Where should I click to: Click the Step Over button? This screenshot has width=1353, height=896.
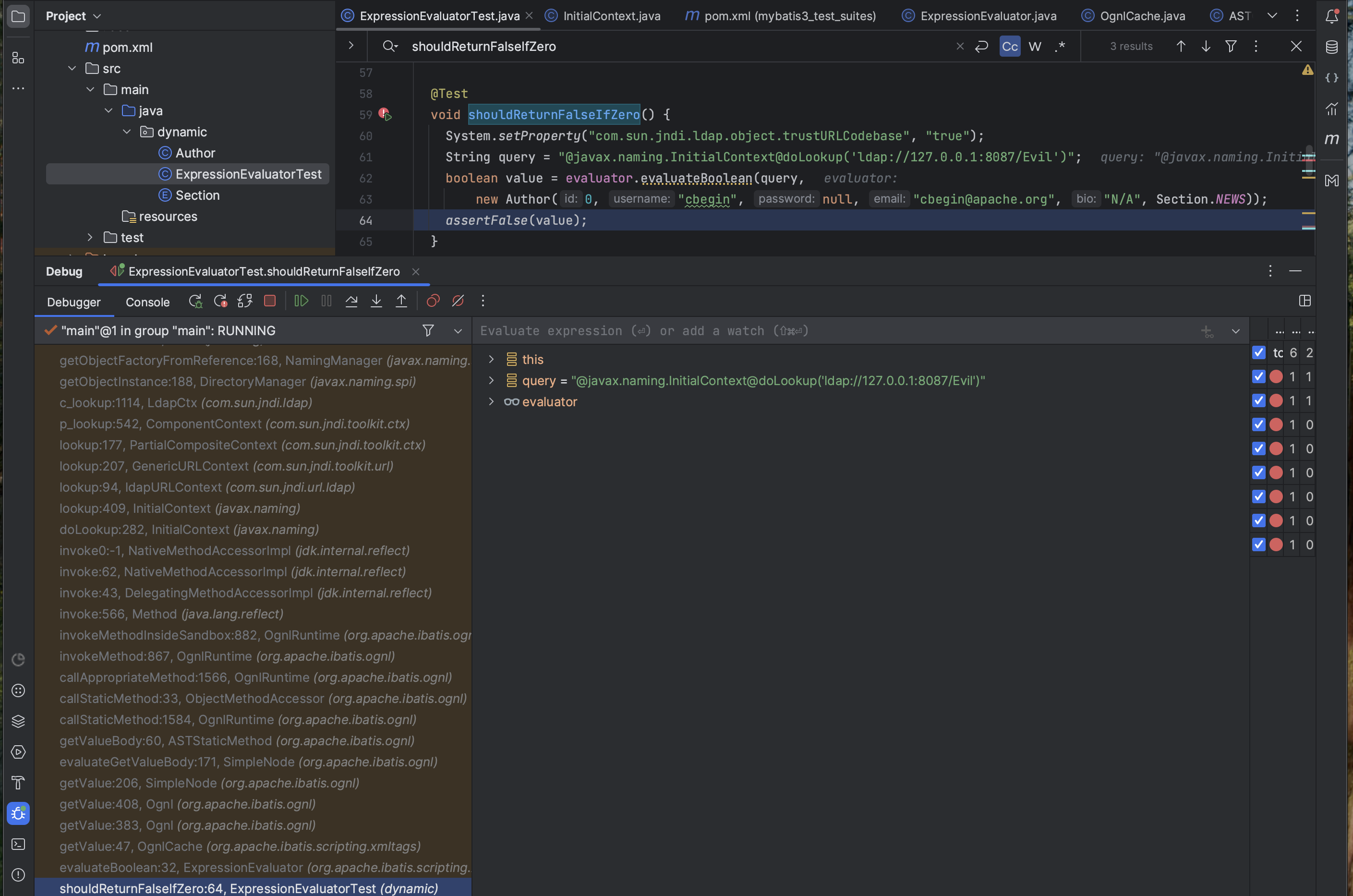click(351, 301)
